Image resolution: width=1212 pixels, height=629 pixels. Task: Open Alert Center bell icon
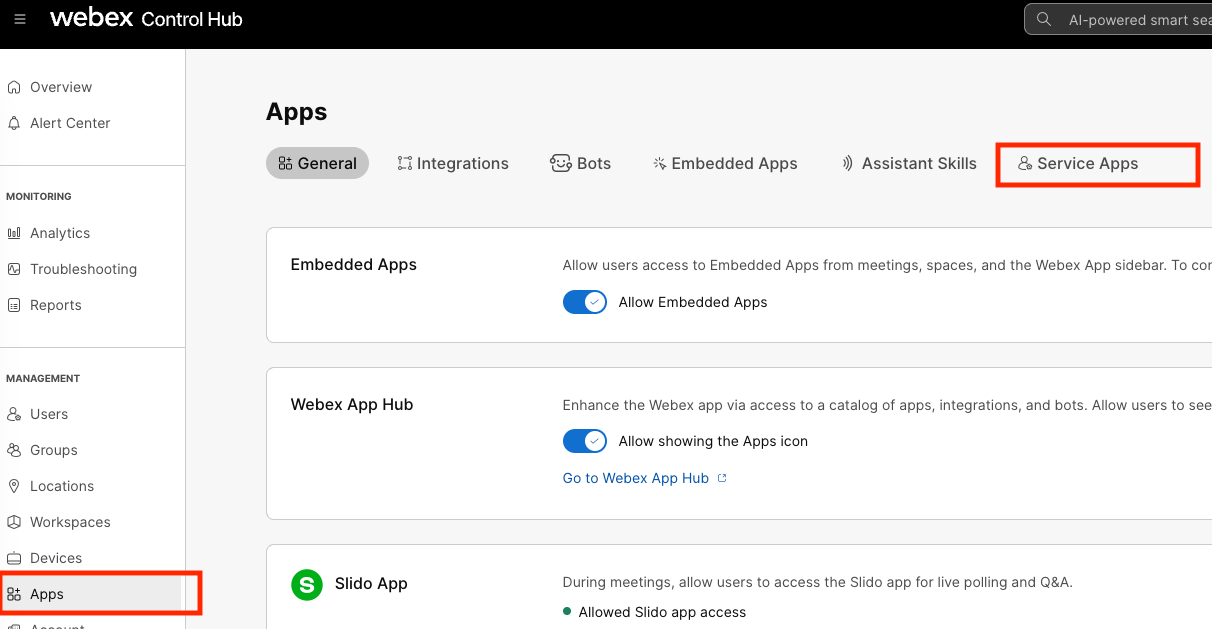coord(14,123)
